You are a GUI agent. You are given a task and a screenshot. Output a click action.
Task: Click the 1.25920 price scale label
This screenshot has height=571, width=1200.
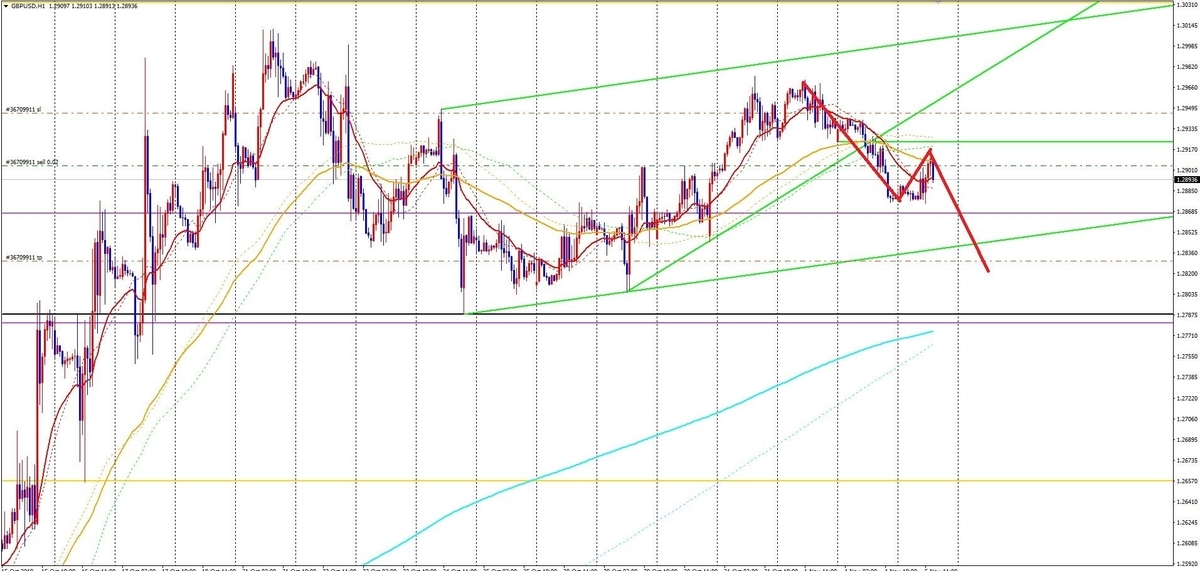coord(1186,563)
